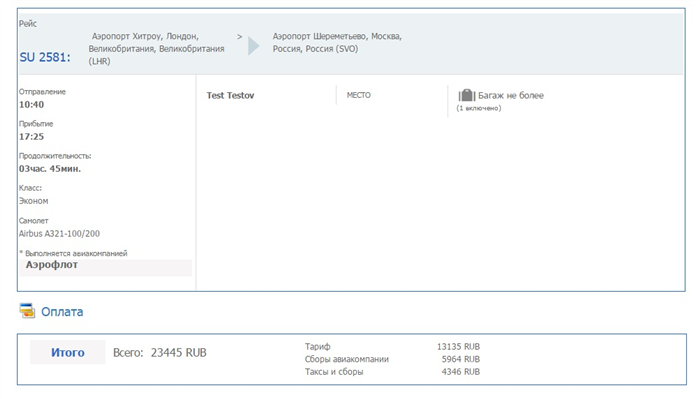This screenshot has width=700, height=399.
Task: Click the Отправление label
Action: pyautogui.click(x=42, y=91)
